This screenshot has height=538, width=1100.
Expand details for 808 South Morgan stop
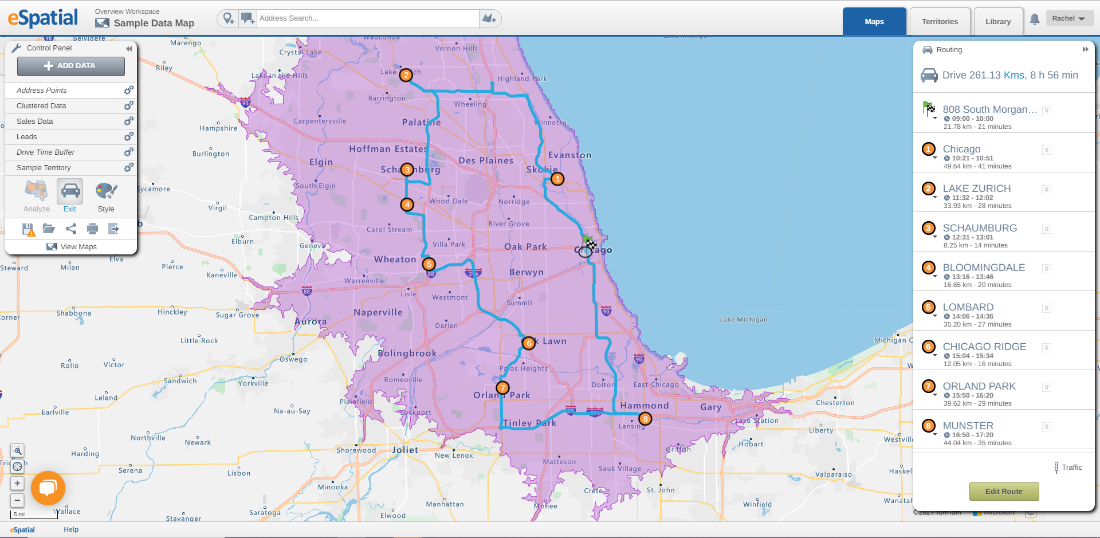pyautogui.click(x=1046, y=110)
